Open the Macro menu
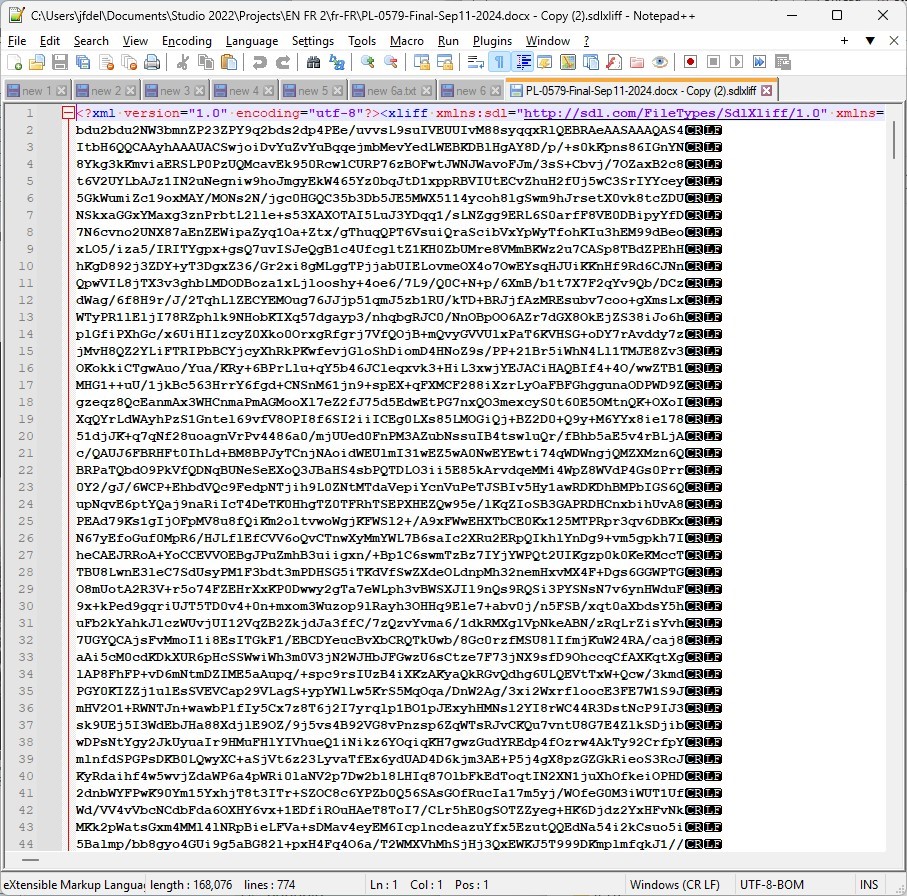This screenshot has height=896, width=907. pyautogui.click(x=406, y=40)
